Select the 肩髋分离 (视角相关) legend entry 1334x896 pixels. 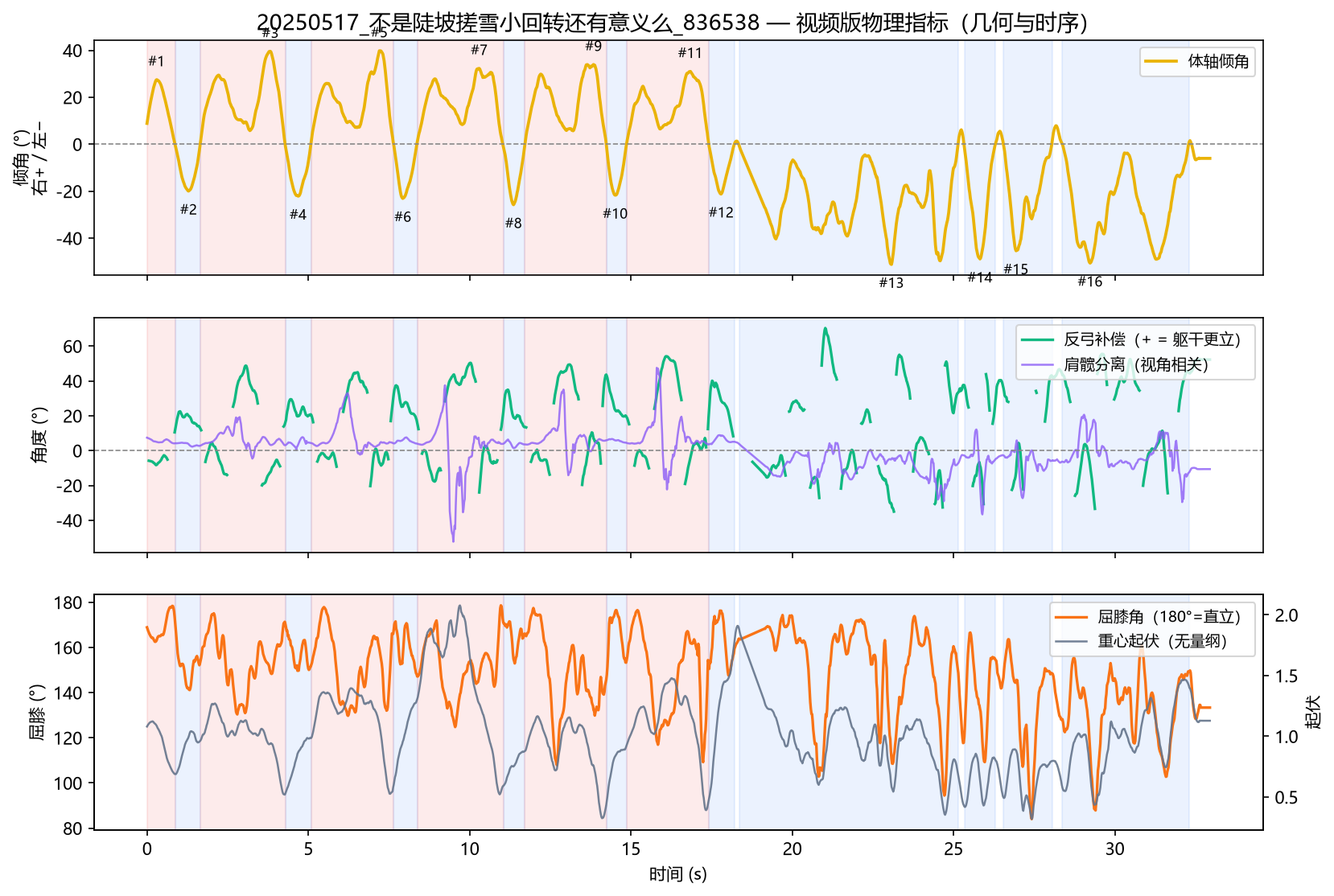point(1115,364)
